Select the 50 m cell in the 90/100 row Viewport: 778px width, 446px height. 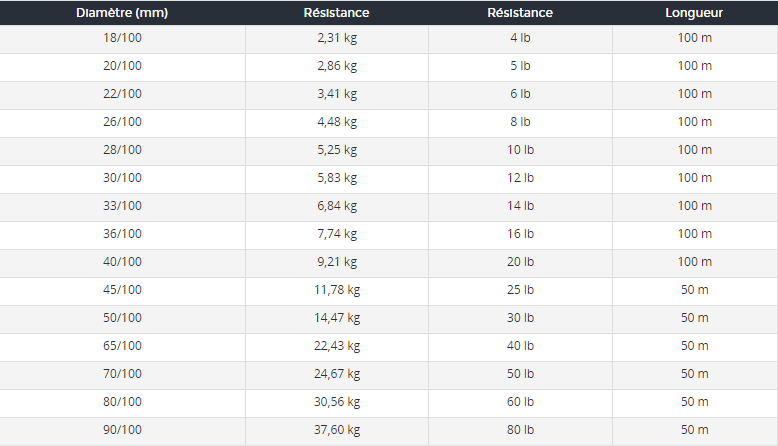pyautogui.click(x=695, y=431)
